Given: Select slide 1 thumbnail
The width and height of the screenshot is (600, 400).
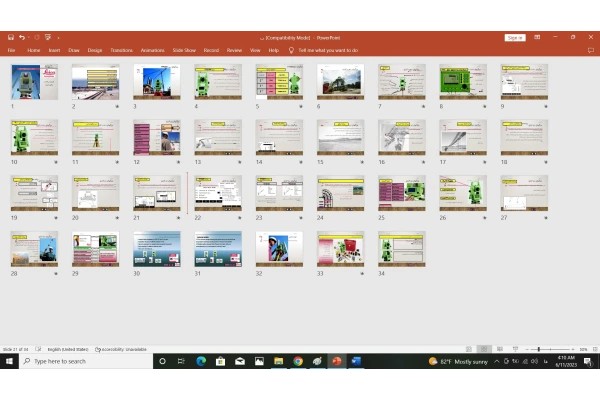Looking at the screenshot, I should tap(34, 82).
